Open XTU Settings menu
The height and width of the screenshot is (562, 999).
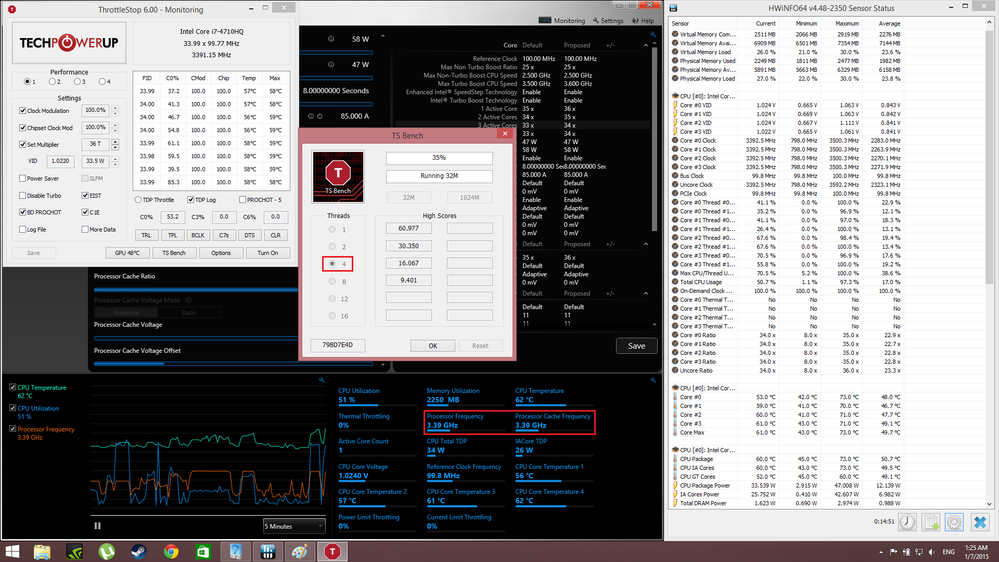pos(608,20)
